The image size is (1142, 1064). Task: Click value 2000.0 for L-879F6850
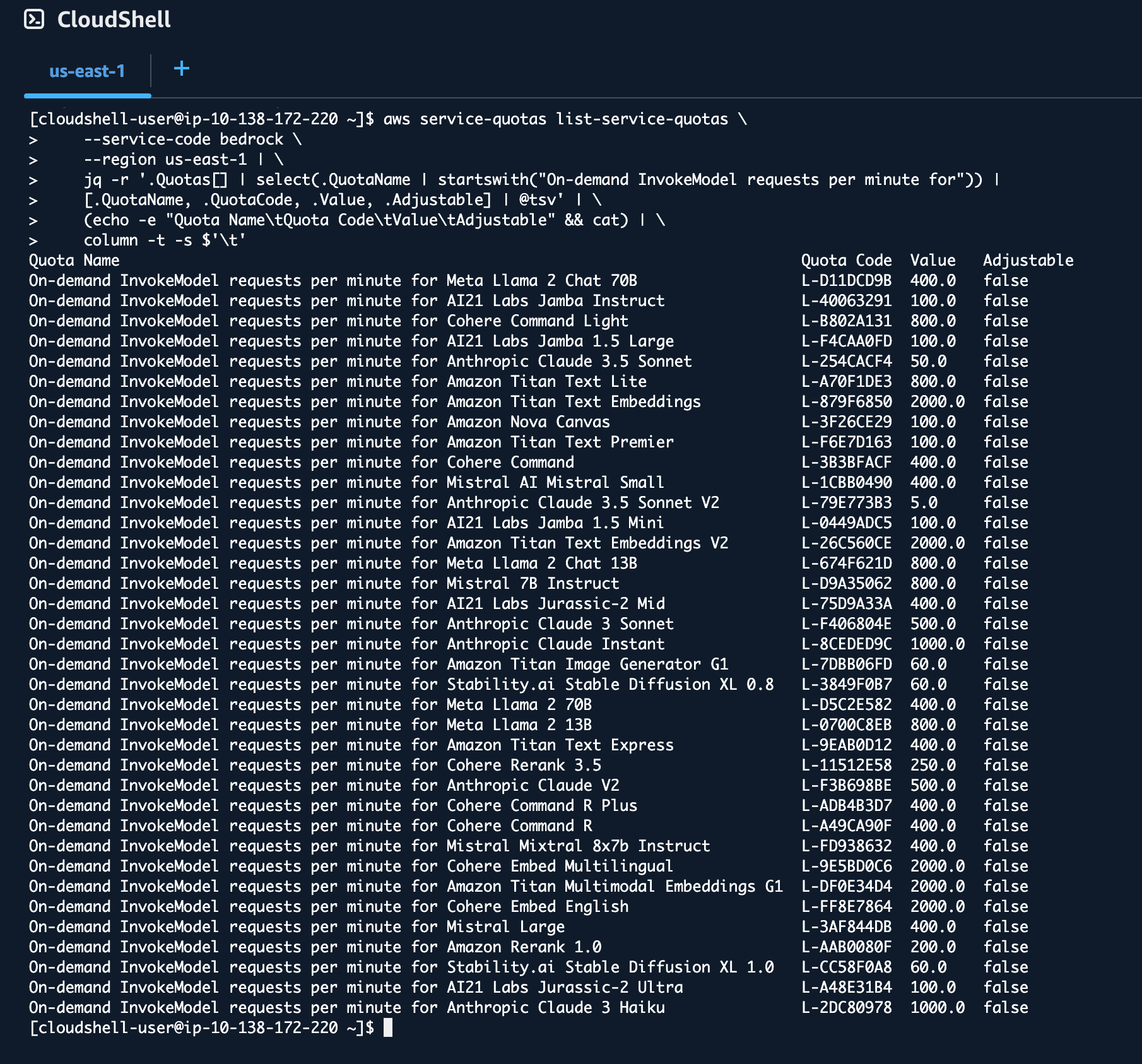click(x=937, y=401)
